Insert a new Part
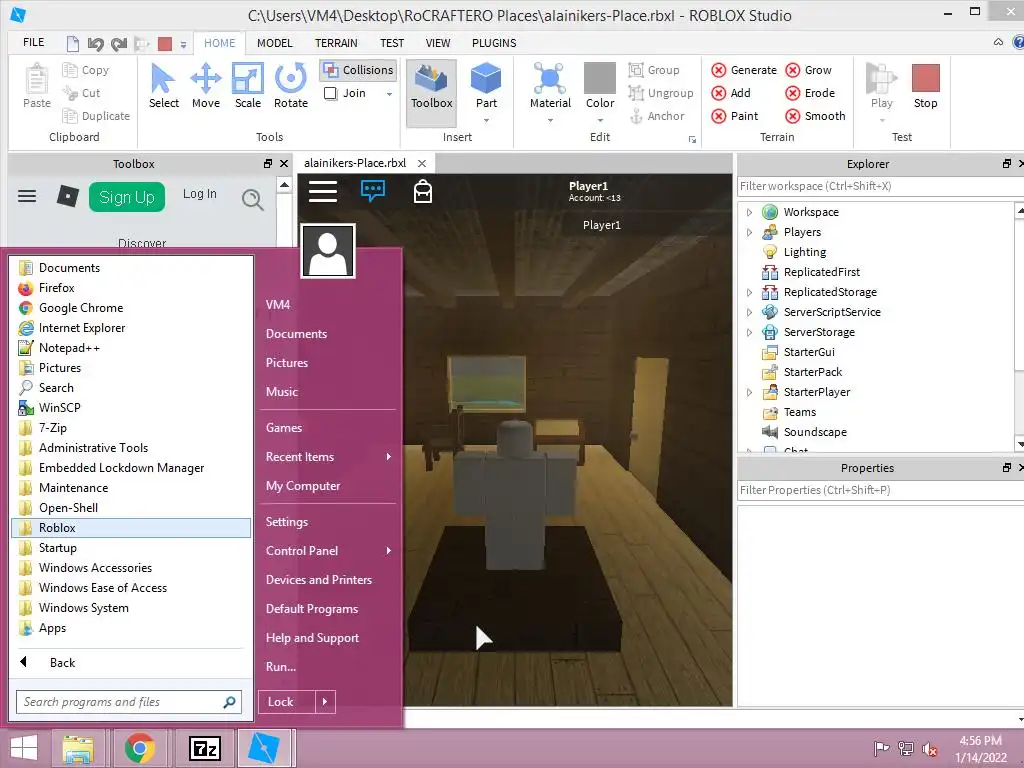 486,85
